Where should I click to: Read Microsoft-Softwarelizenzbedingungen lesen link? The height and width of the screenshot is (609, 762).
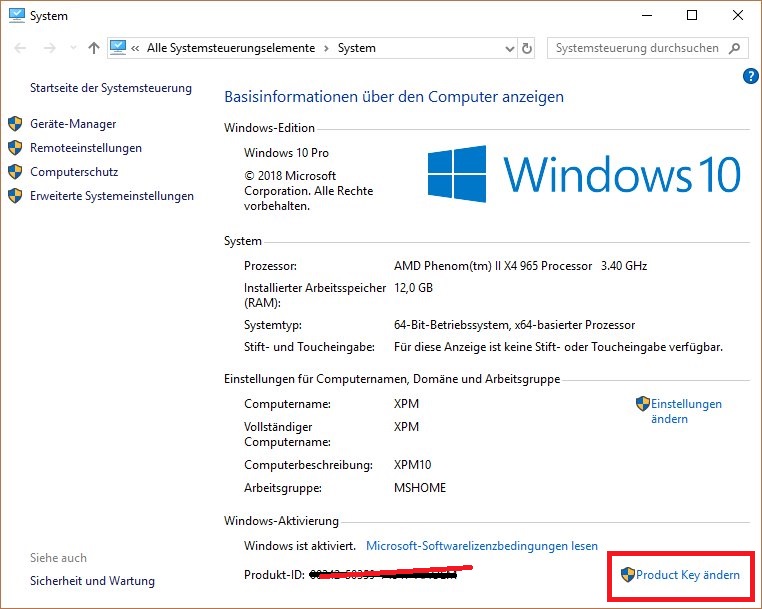point(482,546)
